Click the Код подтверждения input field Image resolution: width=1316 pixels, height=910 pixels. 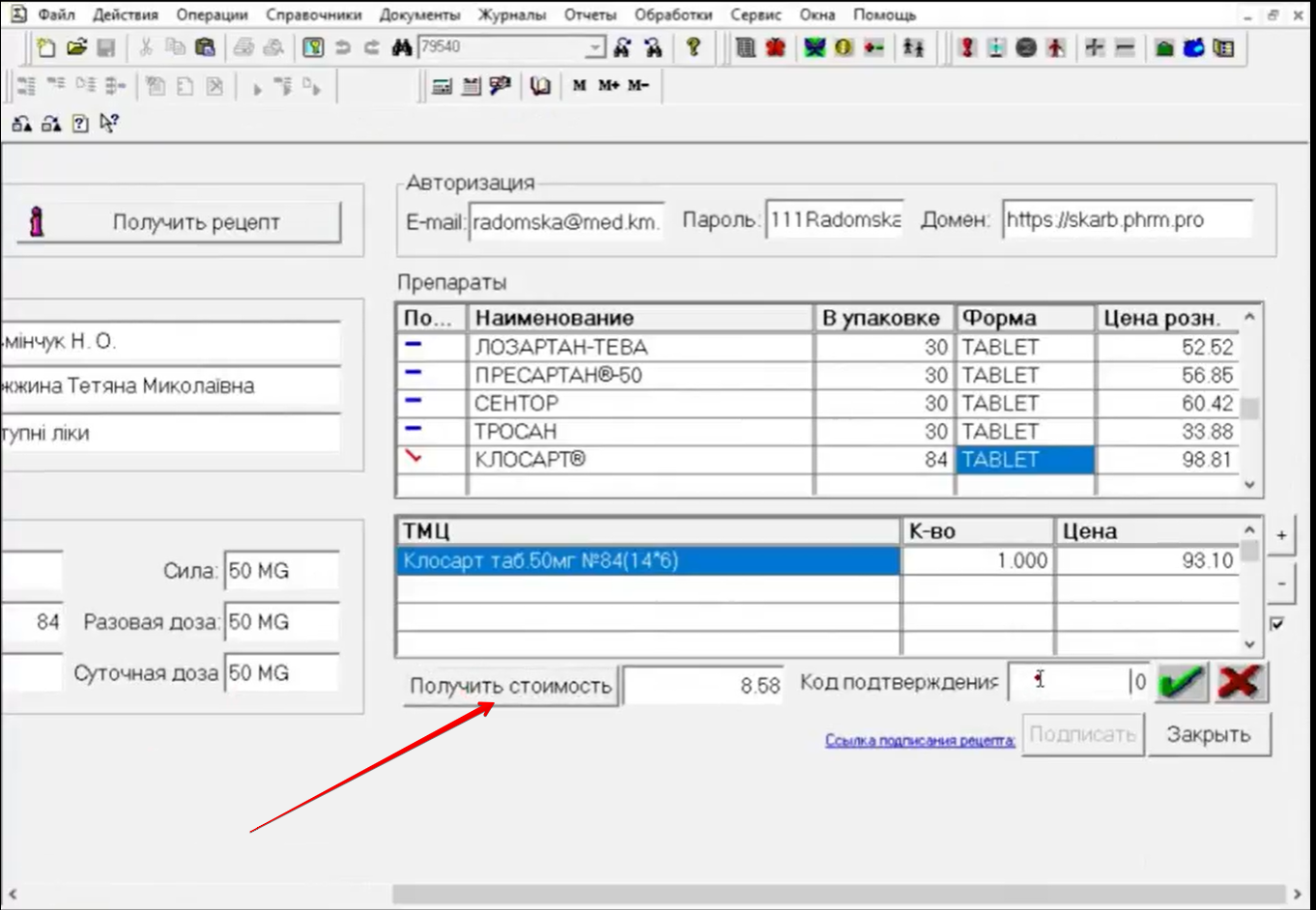1068,682
